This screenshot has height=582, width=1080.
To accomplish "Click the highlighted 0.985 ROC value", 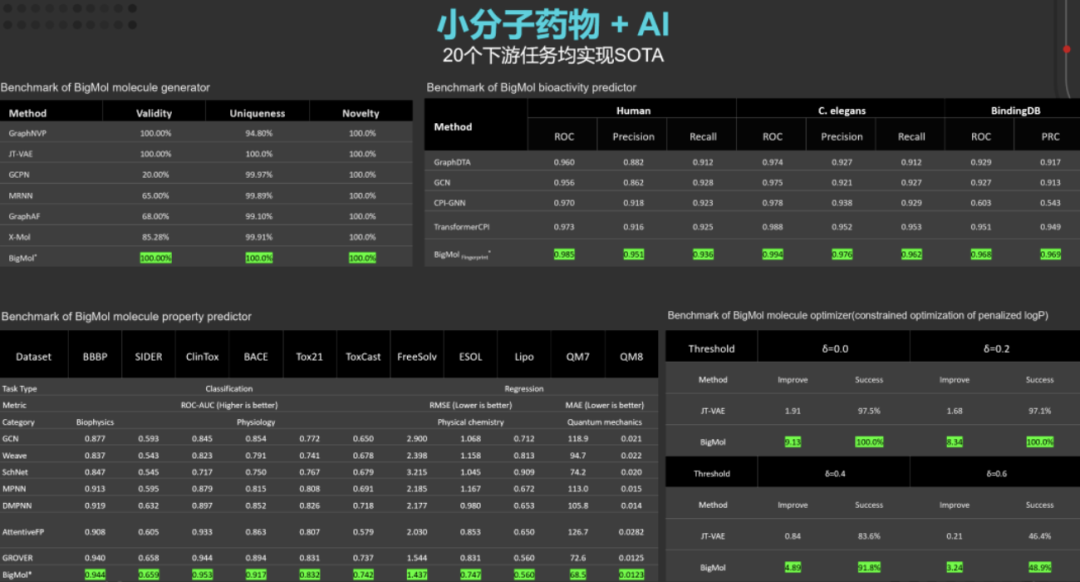I will 565,255.
